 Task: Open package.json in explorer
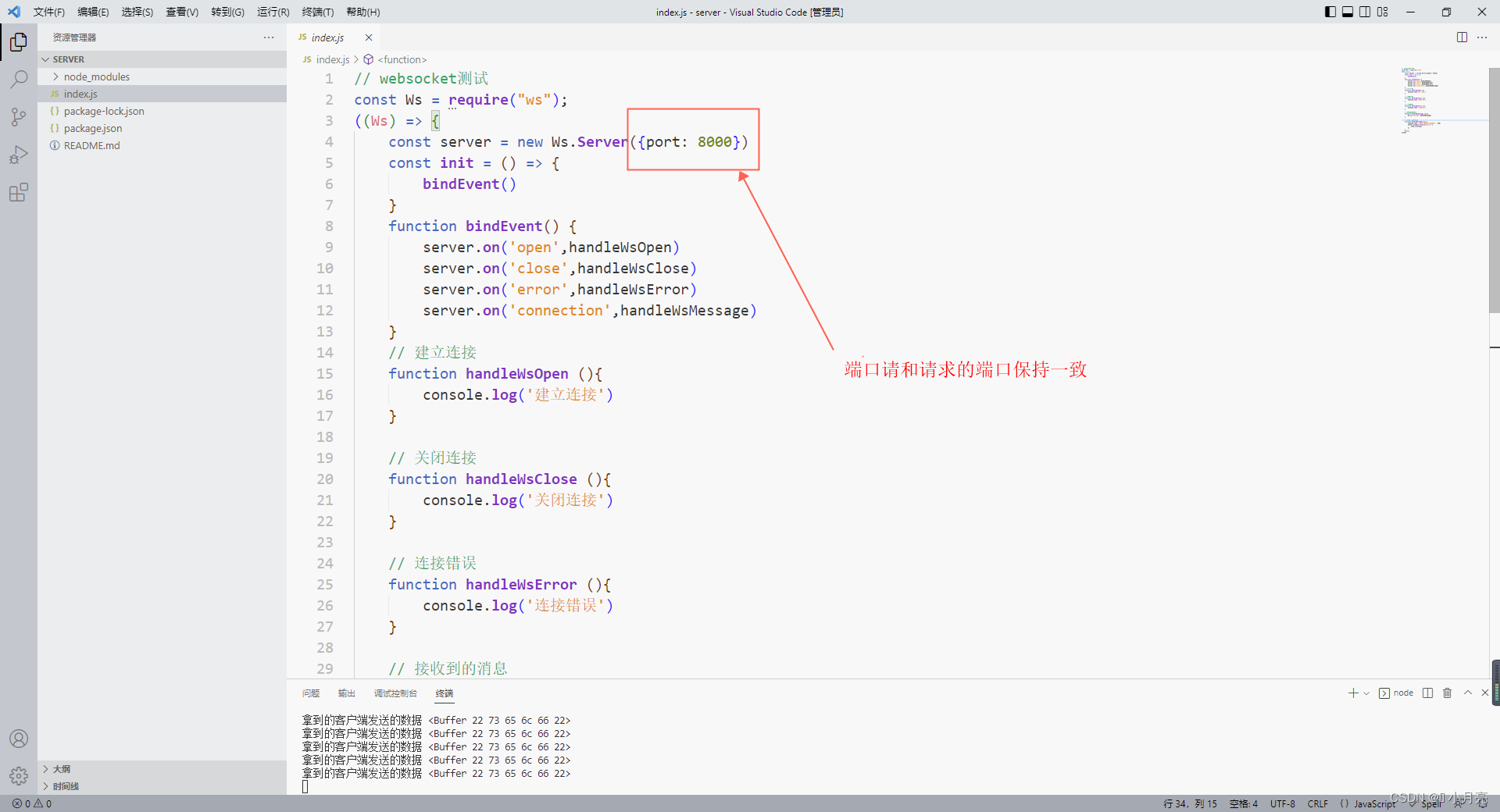[162, 128]
